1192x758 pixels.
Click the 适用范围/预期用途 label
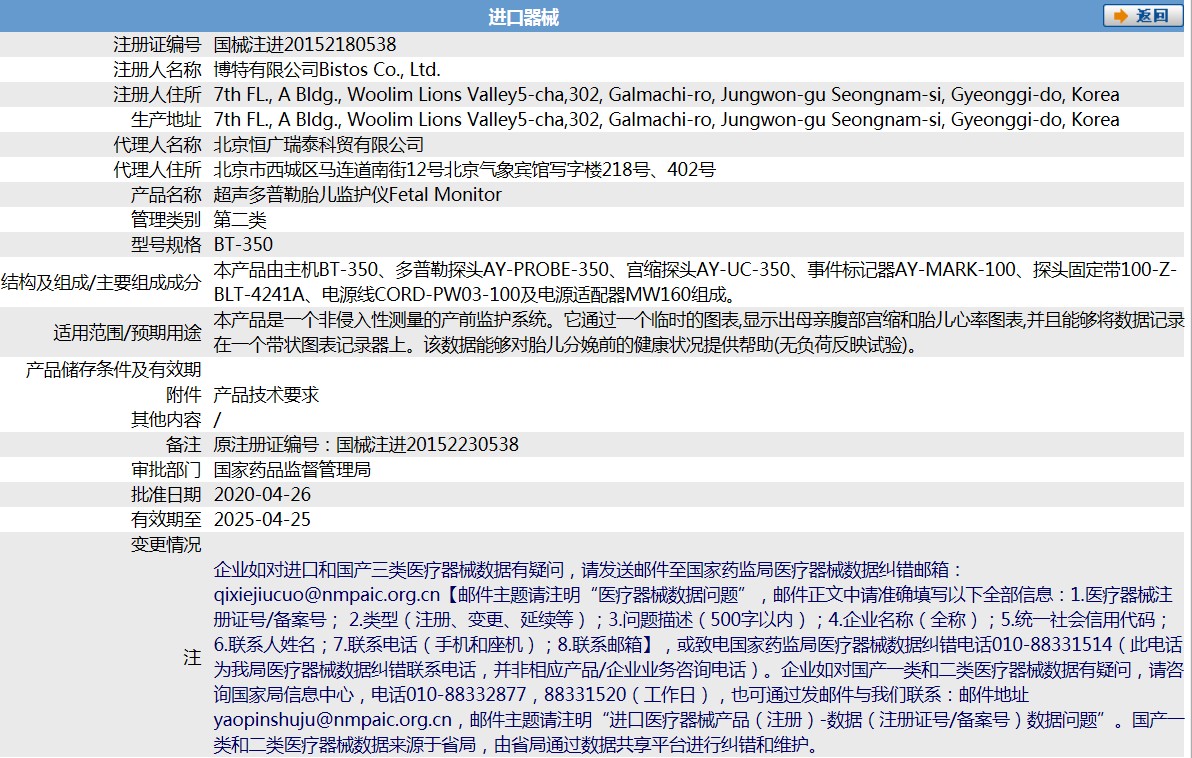(127, 332)
